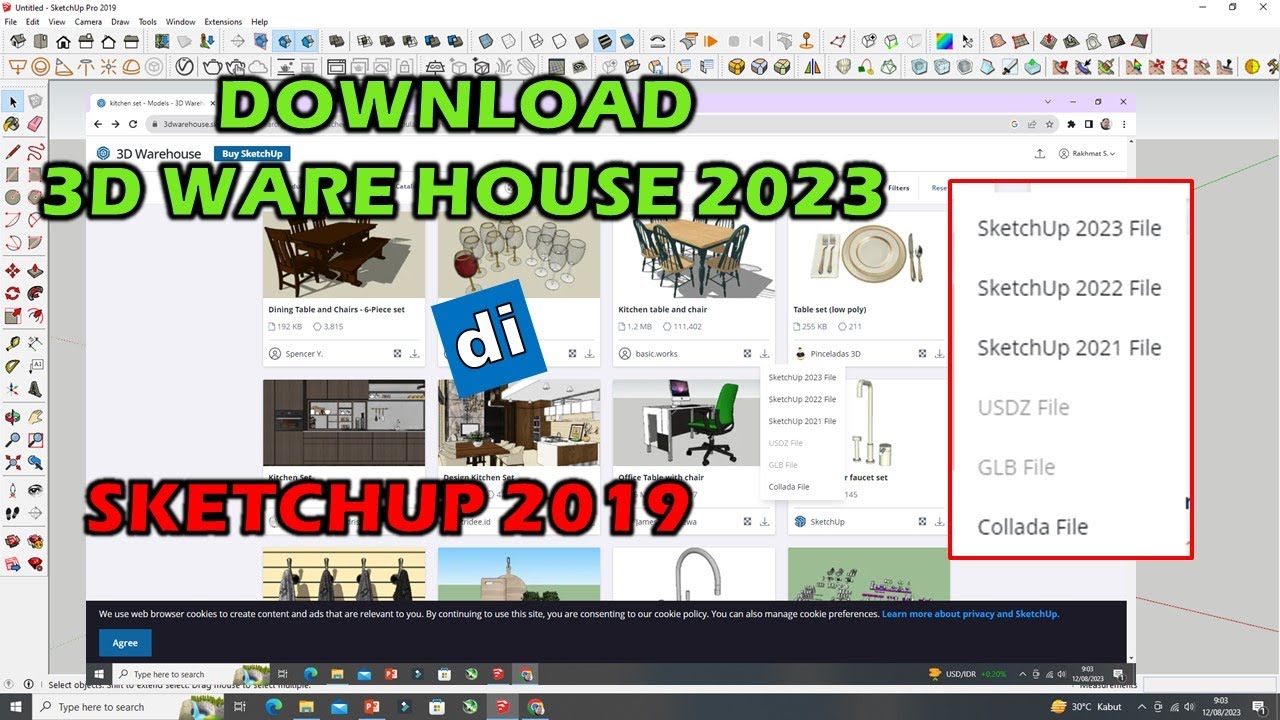Open Learn more about privacy link
This screenshot has width=1280, height=720.
(970, 614)
